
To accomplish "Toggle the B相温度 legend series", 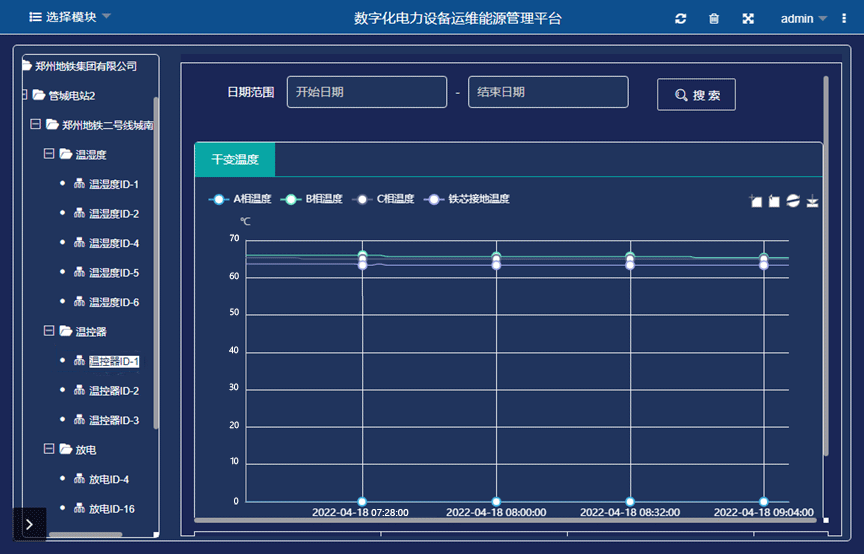I will click(312, 199).
